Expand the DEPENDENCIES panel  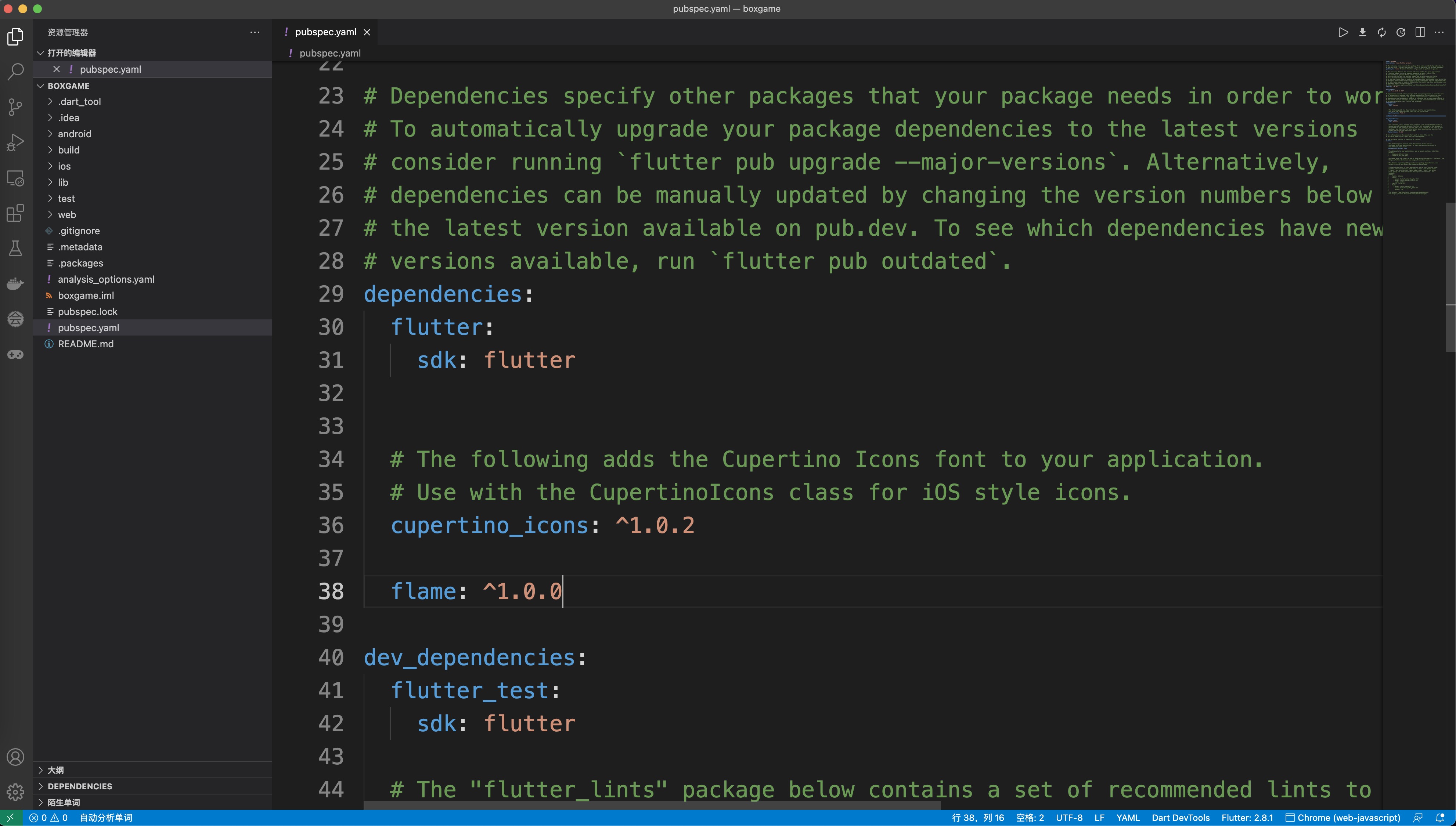coord(80,786)
